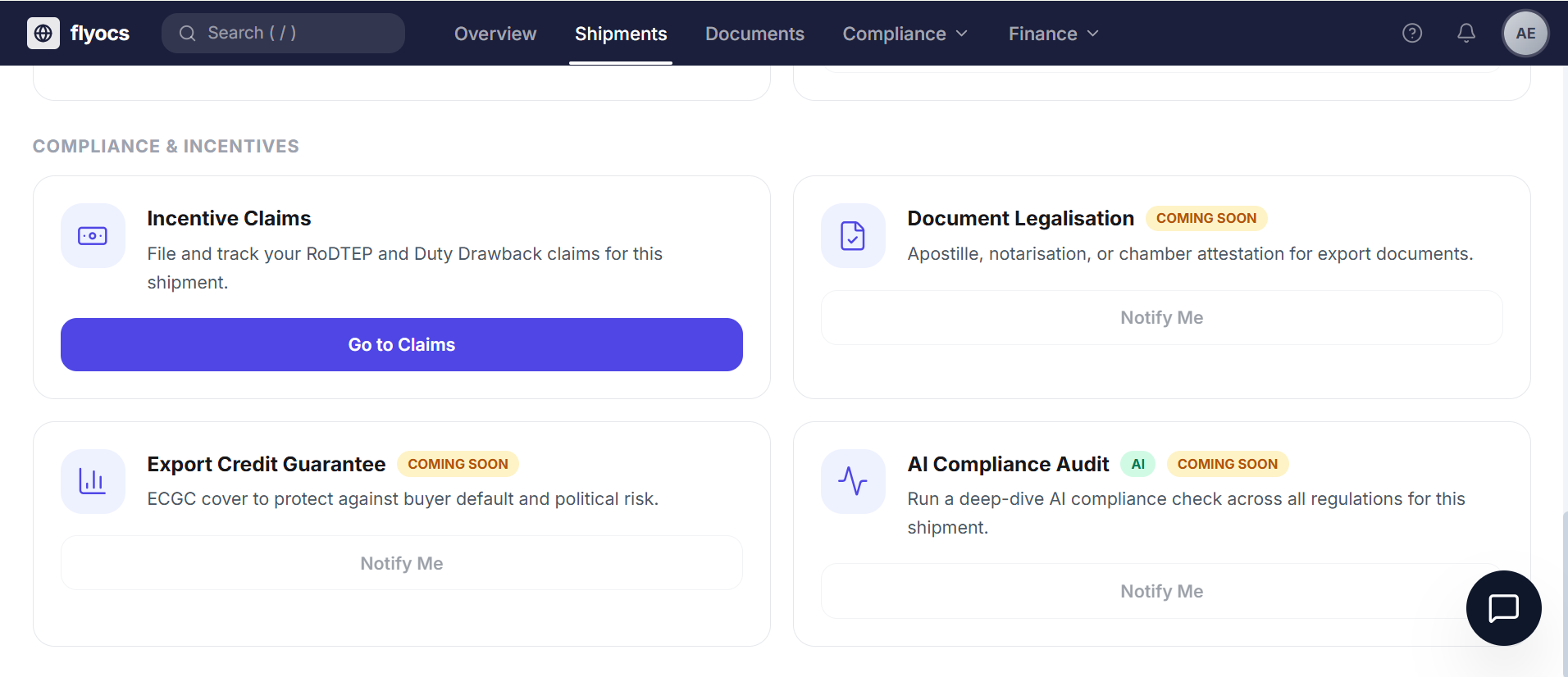Open notifications bell icon

pyautogui.click(x=1466, y=33)
